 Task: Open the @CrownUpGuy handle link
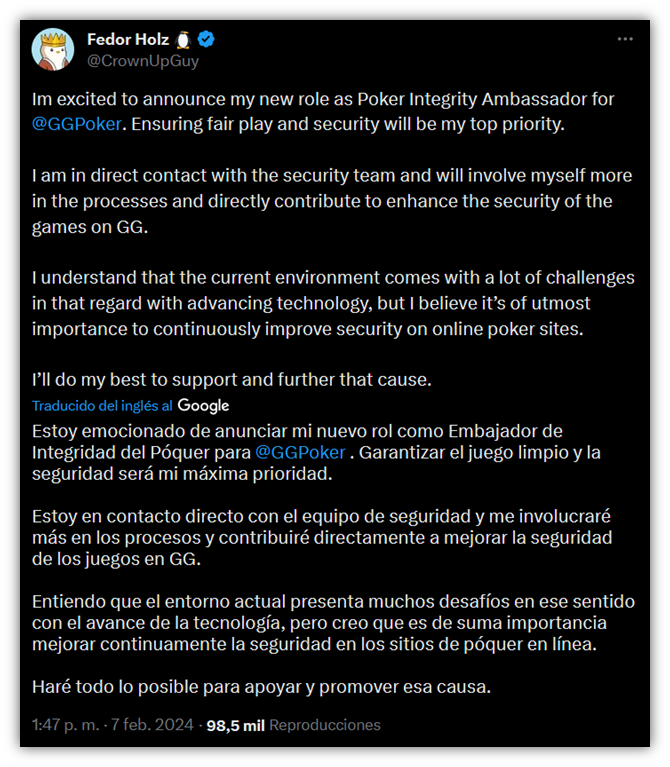[143, 61]
